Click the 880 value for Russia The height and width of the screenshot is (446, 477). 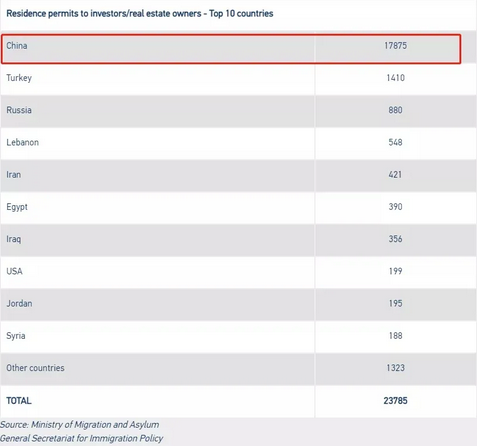pyautogui.click(x=395, y=110)
